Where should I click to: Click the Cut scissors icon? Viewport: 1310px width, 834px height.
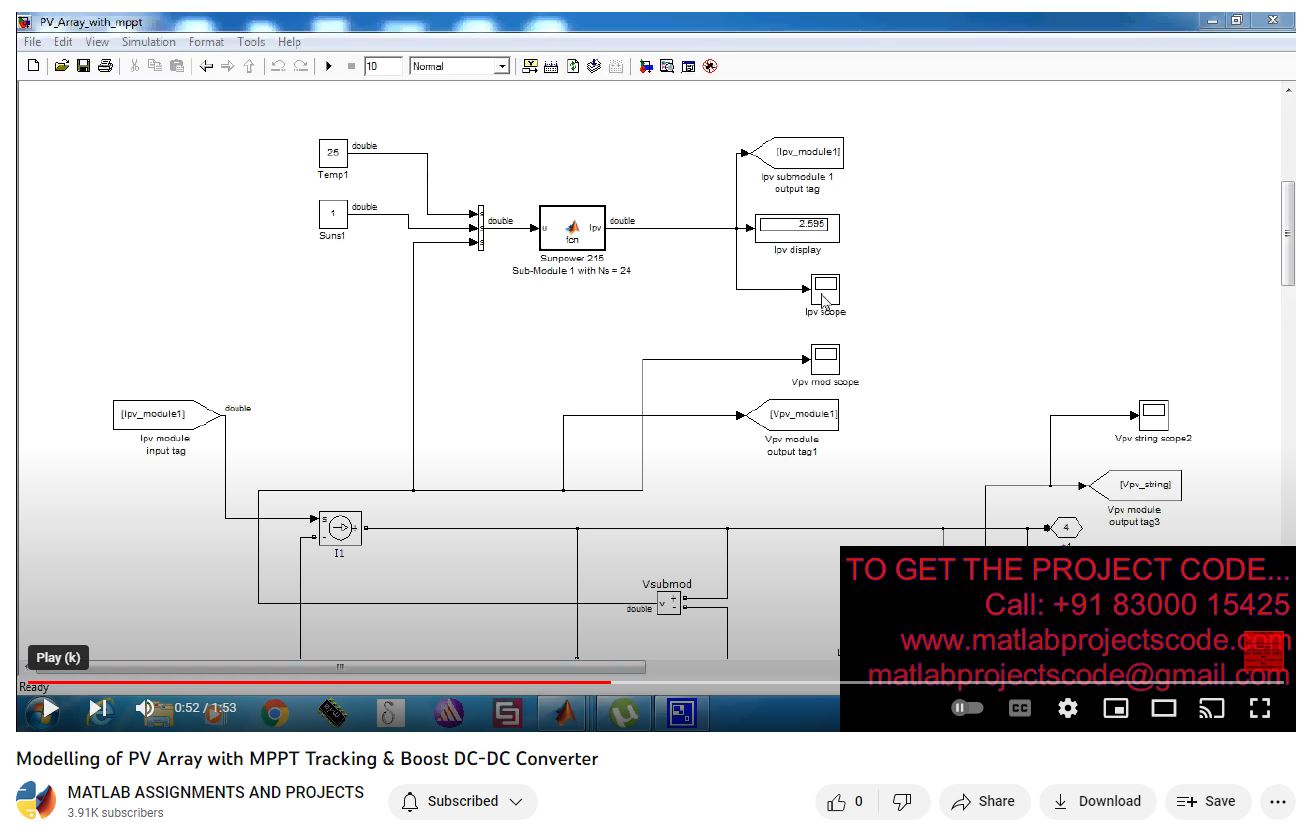(x=134, y=66)
